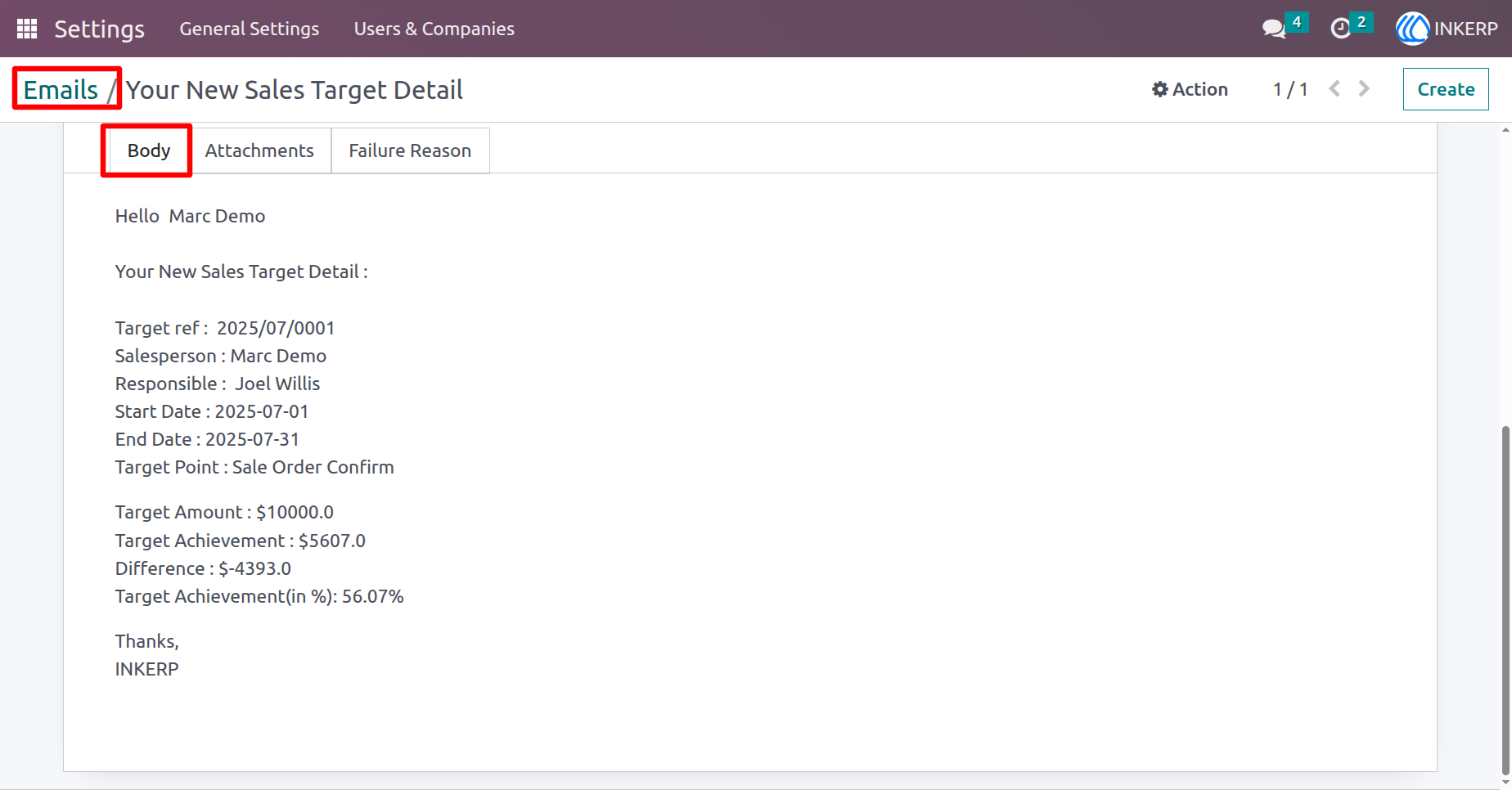Click the INKERP user menu name
The width and height of the screenshot is (1512, 790).
click(x=1466, y=29)
